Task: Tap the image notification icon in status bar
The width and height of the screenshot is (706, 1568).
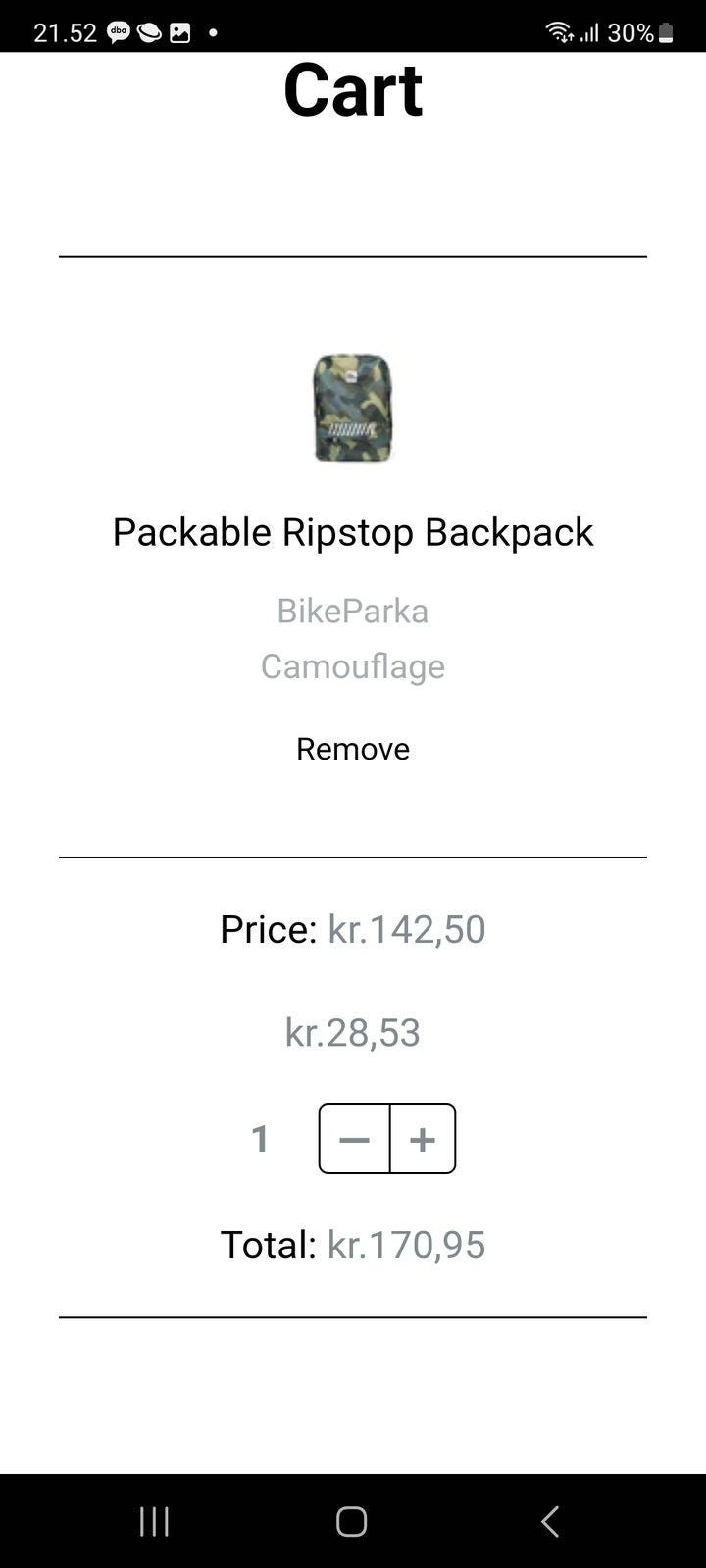Action: point(180,32)
